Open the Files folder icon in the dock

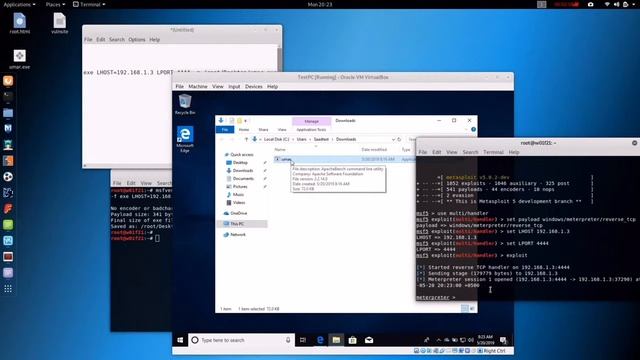(x=8, y=113)
